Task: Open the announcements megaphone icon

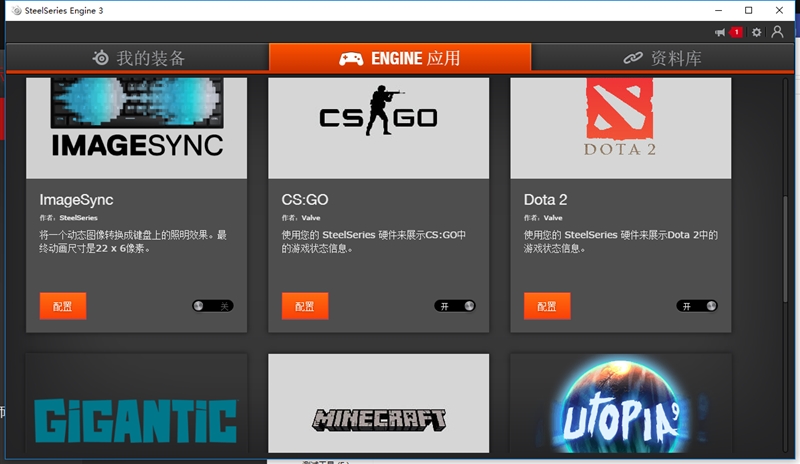Action: click(720, 32)
